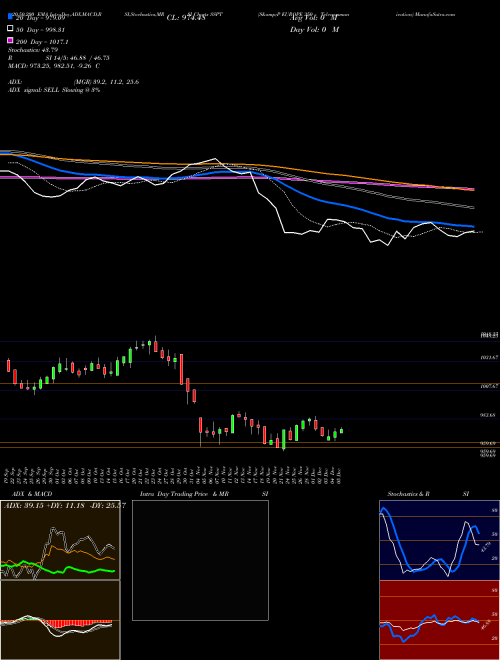The image size is (500, 660).
Task: Click the white 50 Day EMA legend swatch
Action: (10, 29)
